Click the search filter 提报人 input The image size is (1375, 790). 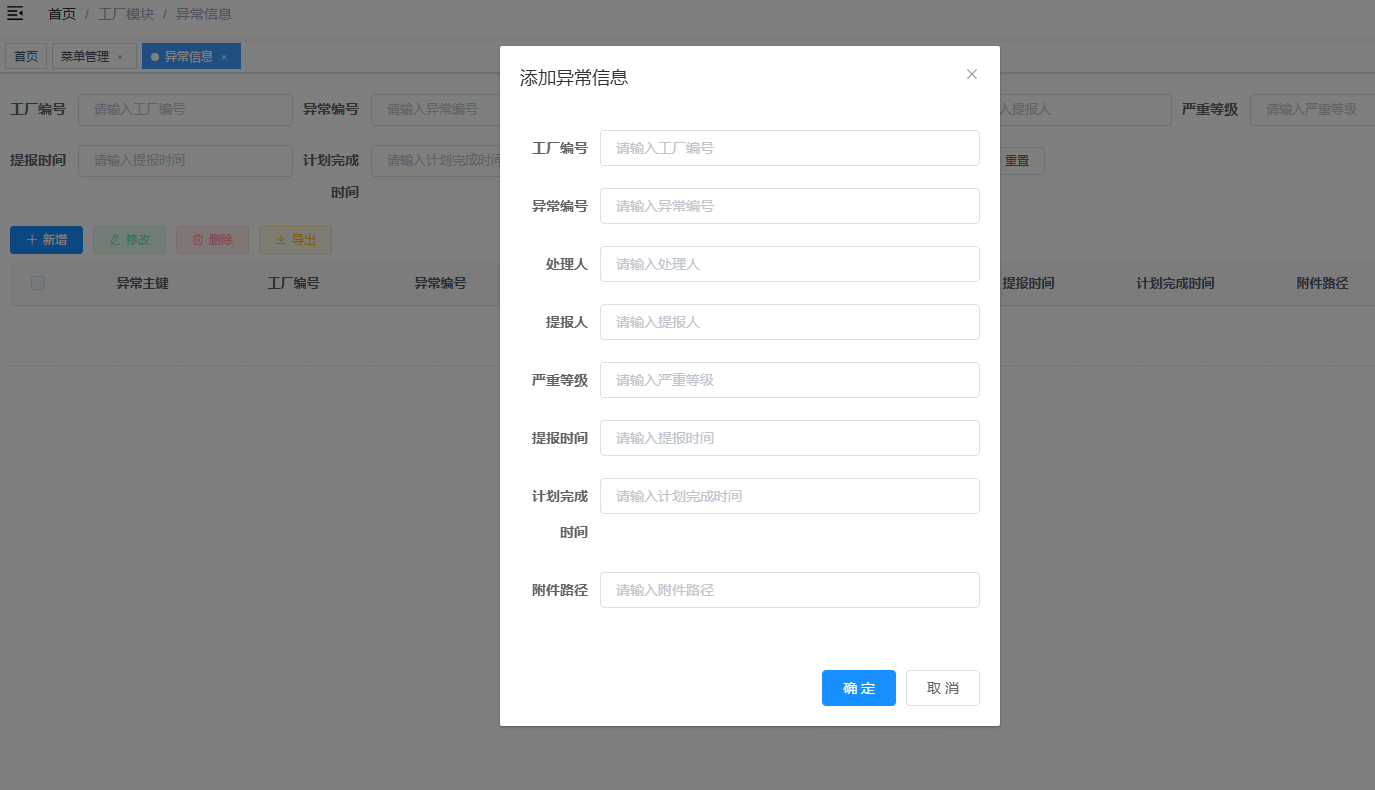pos(1085,110)
